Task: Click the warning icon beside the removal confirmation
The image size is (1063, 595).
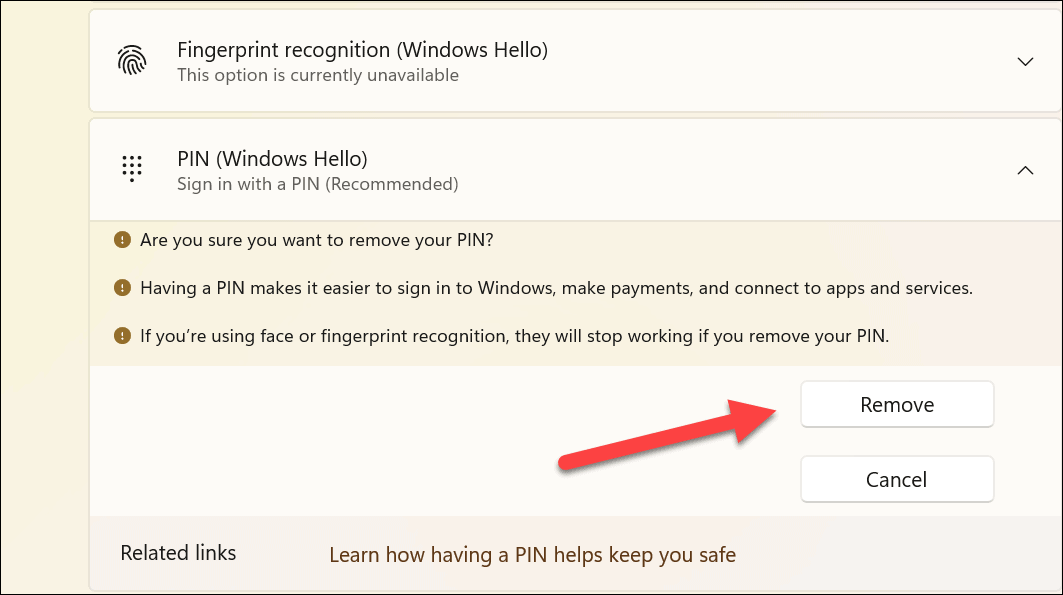Action: tap(121, 240)
